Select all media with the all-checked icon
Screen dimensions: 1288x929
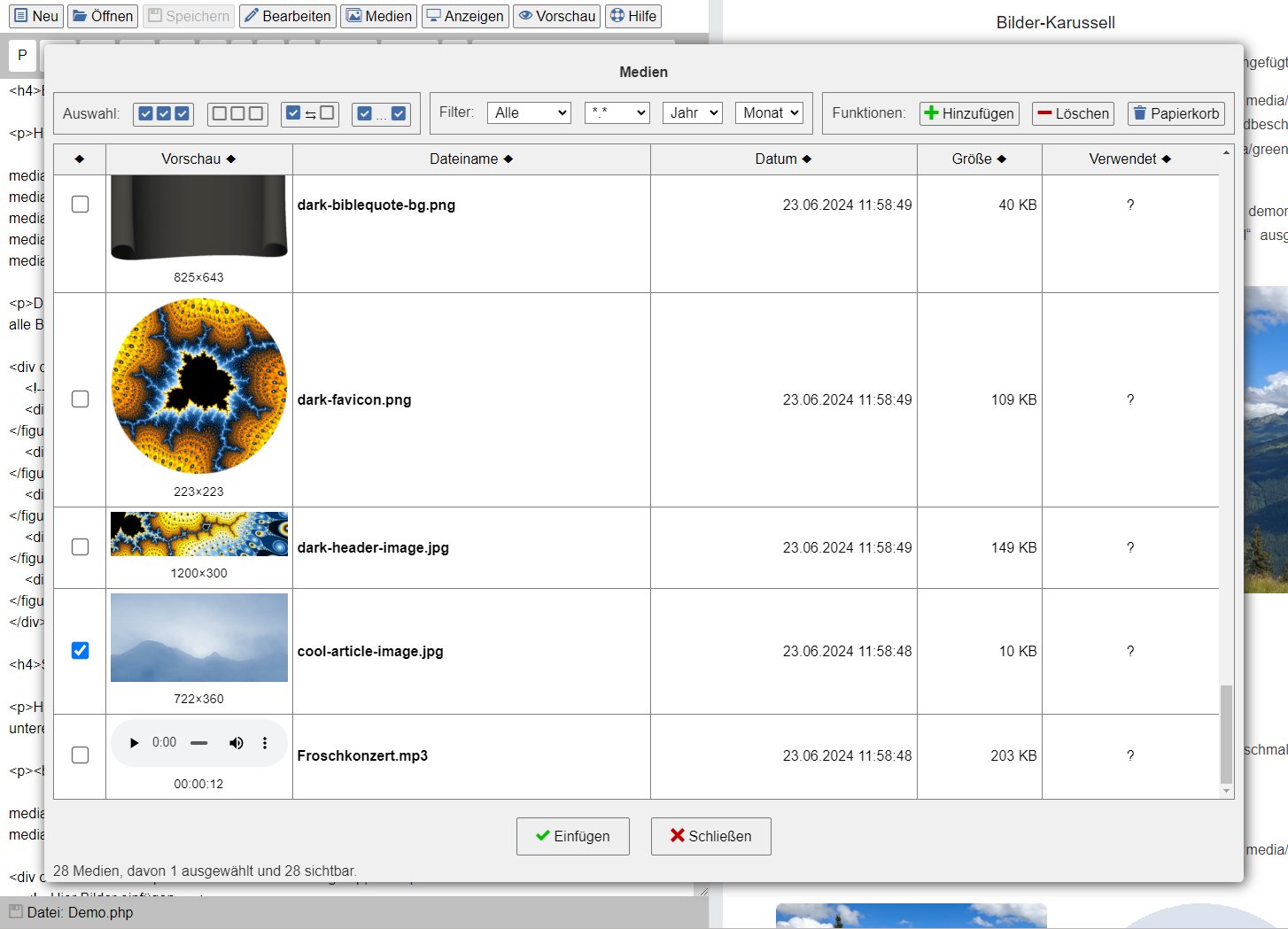[x=164, y=113]
